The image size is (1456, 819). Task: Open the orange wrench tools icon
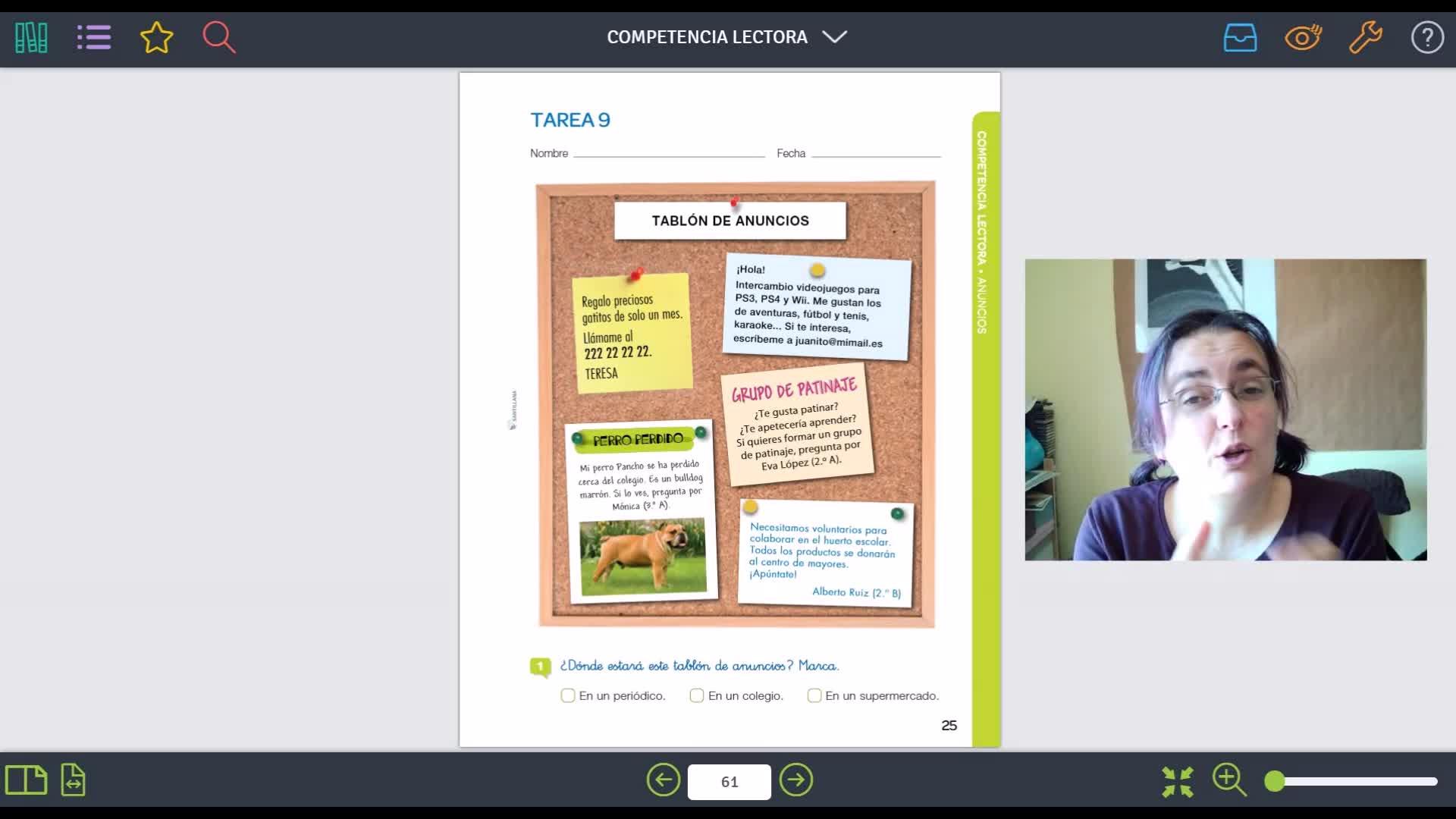tap(1365, 37)
